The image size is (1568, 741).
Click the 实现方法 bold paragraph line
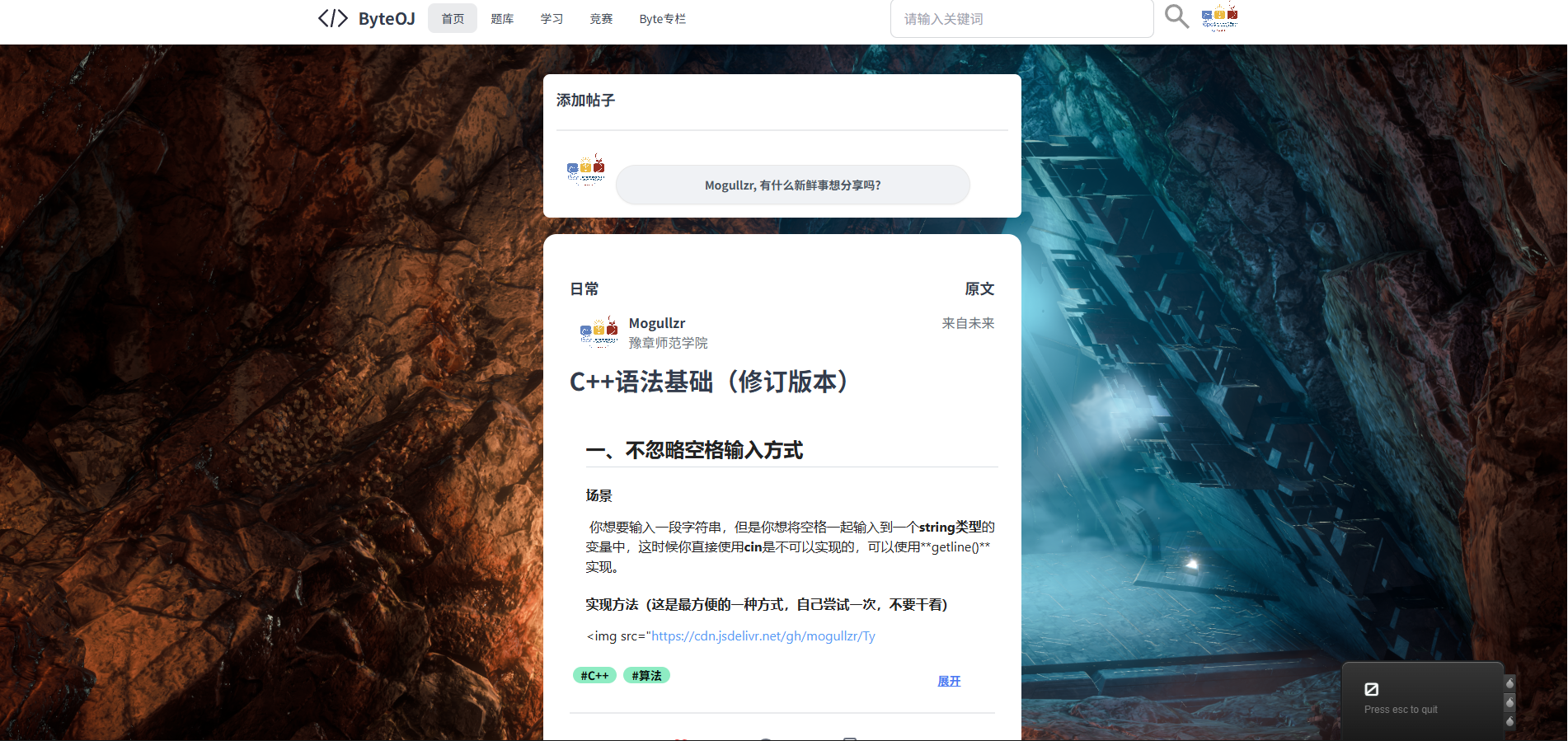(767, 604)
